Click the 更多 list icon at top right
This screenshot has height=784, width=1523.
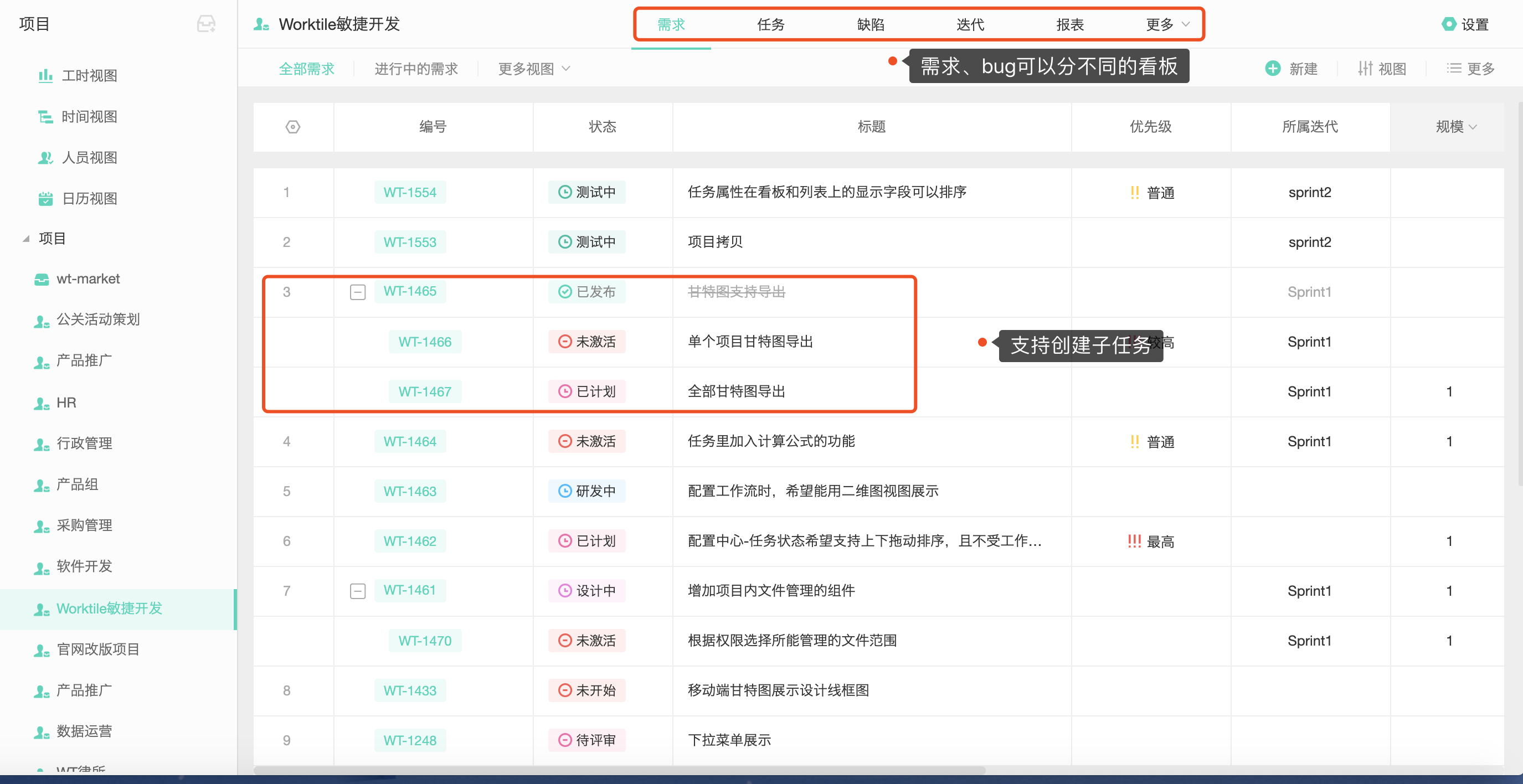point(1454,69)
